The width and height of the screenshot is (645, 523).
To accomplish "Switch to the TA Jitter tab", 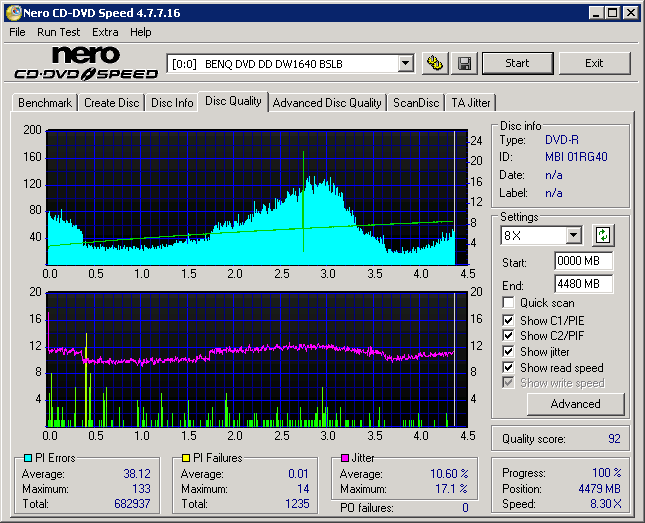I will (x=470, y=103).
